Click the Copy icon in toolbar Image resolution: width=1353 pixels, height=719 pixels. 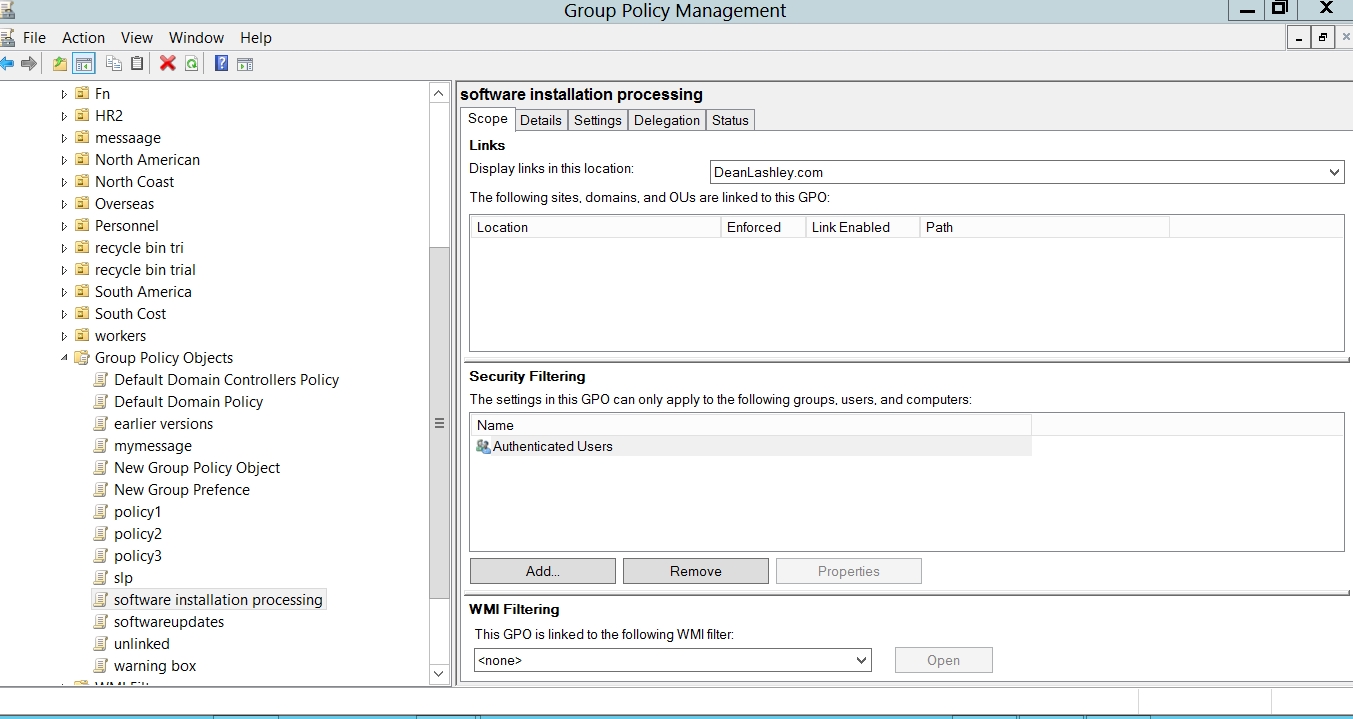114,64
